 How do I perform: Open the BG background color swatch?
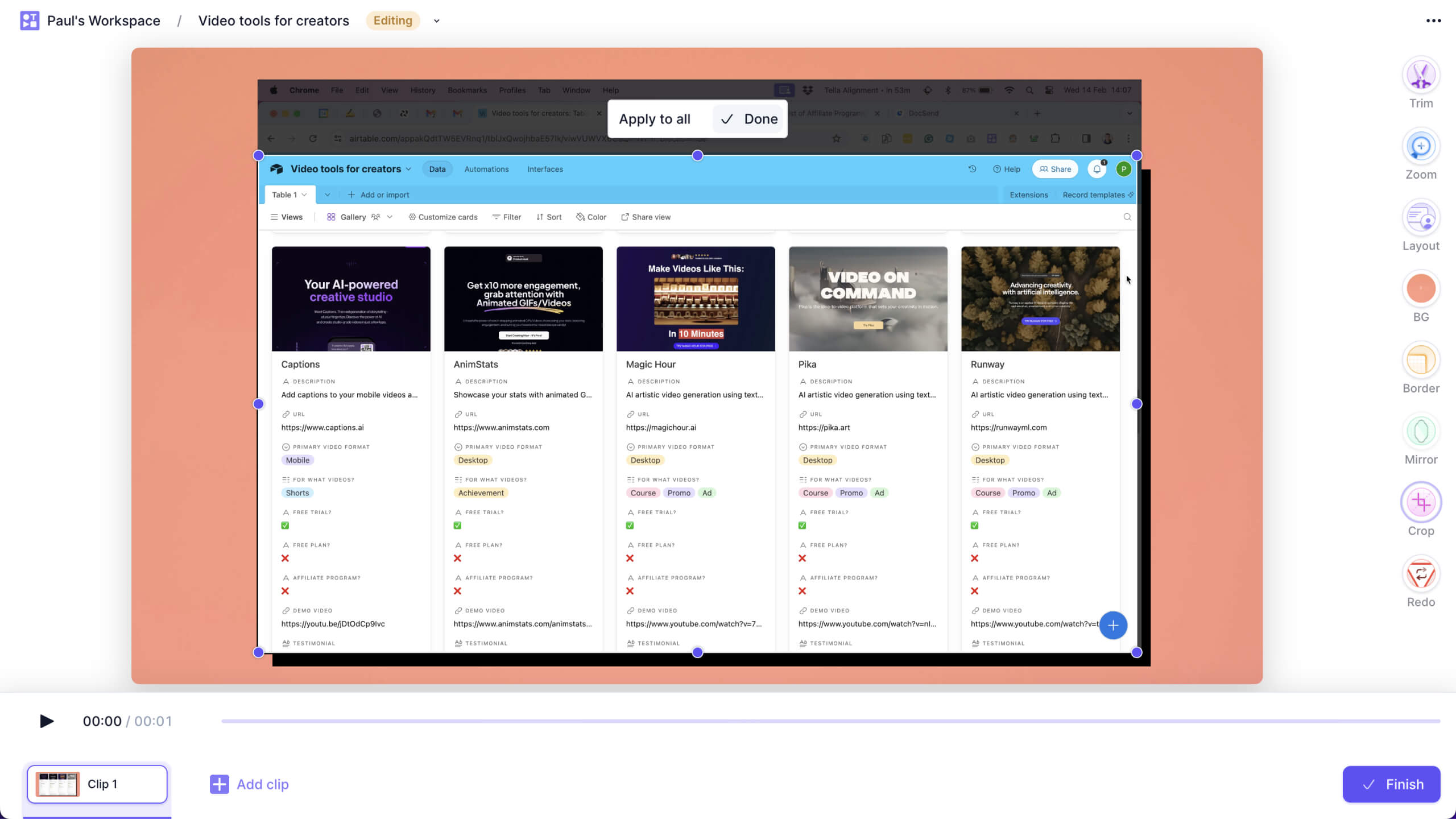[1420, 289]
